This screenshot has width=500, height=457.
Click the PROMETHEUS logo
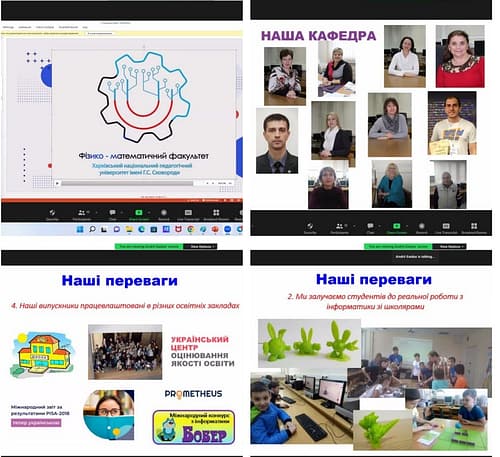(x=193, y=394)
